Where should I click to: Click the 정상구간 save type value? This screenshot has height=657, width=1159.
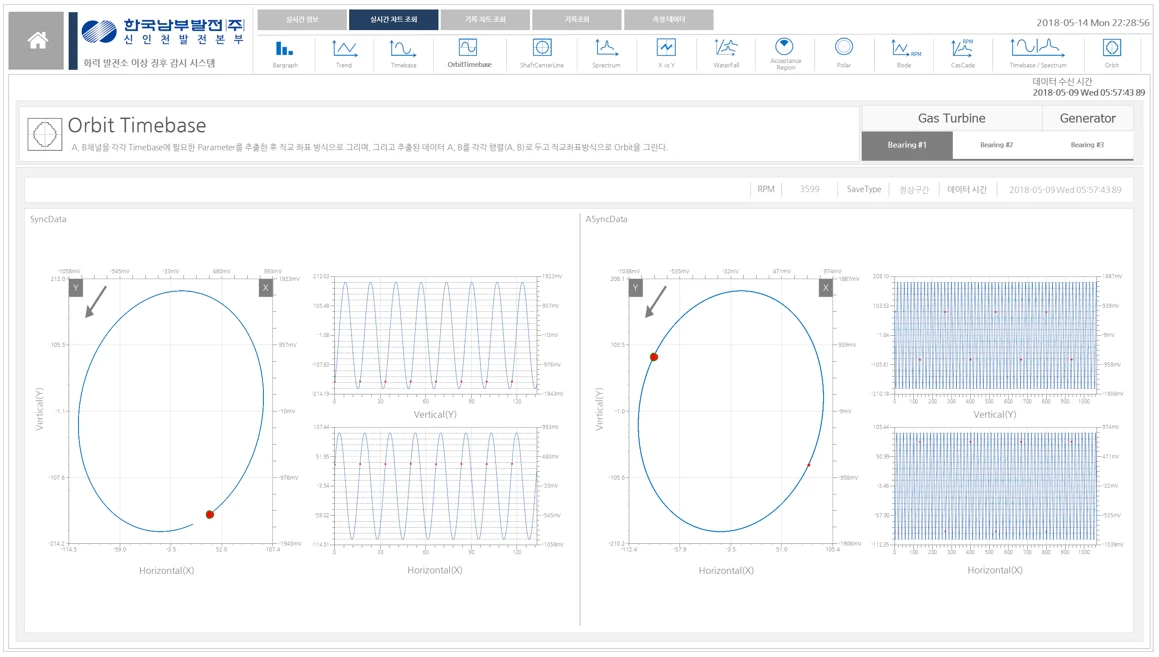point(914,190)
